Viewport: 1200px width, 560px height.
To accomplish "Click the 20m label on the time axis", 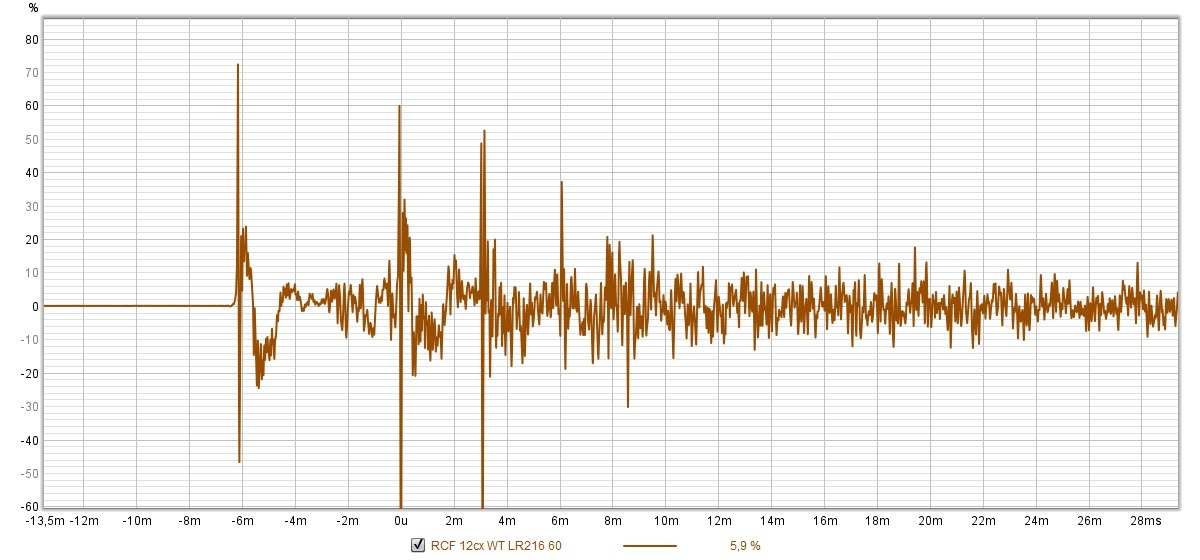I will 931,521.
